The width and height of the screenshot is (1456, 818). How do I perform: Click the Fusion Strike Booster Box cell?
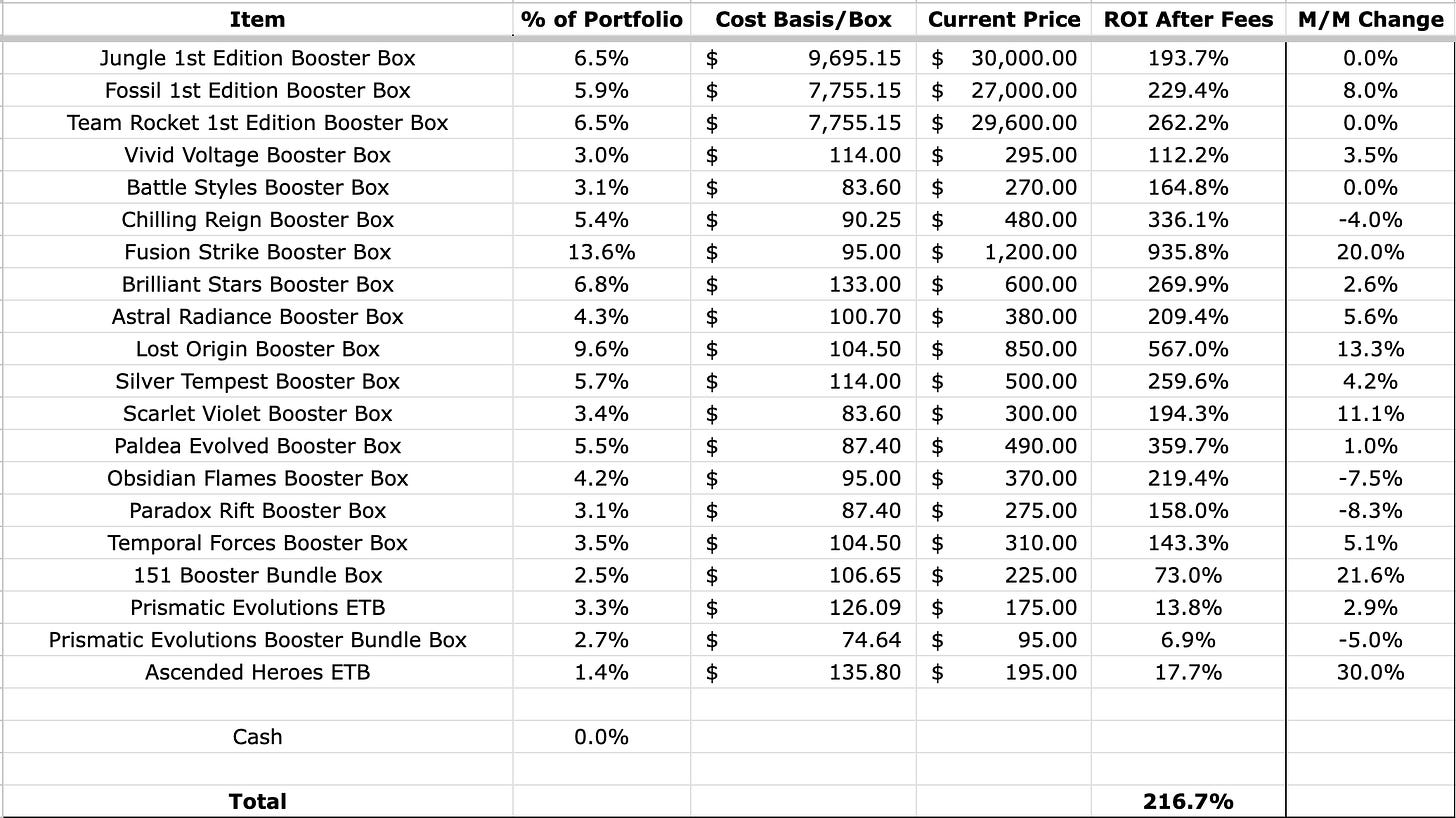[257, 252]
